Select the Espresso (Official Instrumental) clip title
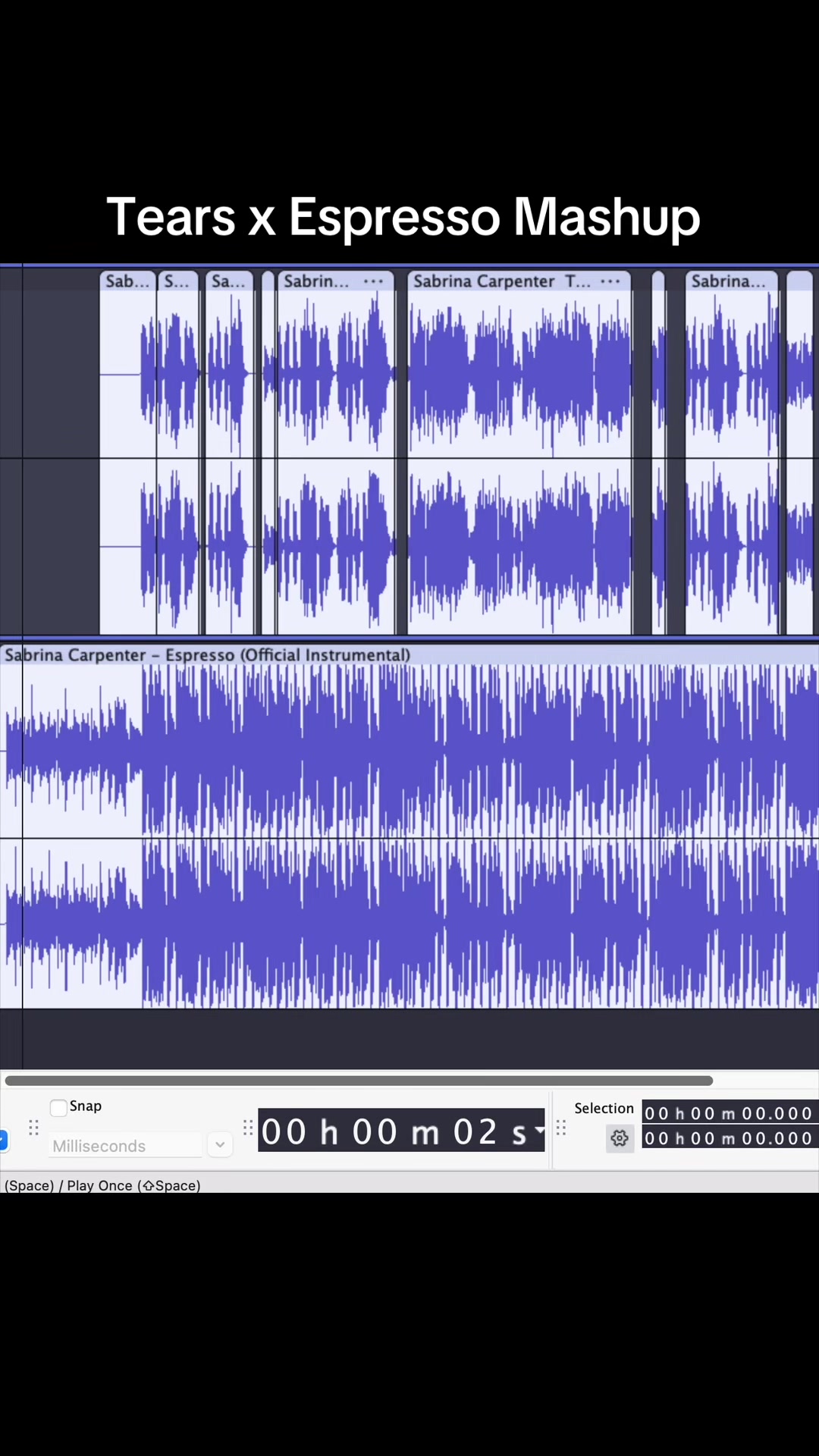The image size is (819, 1456). click(208, 654)
